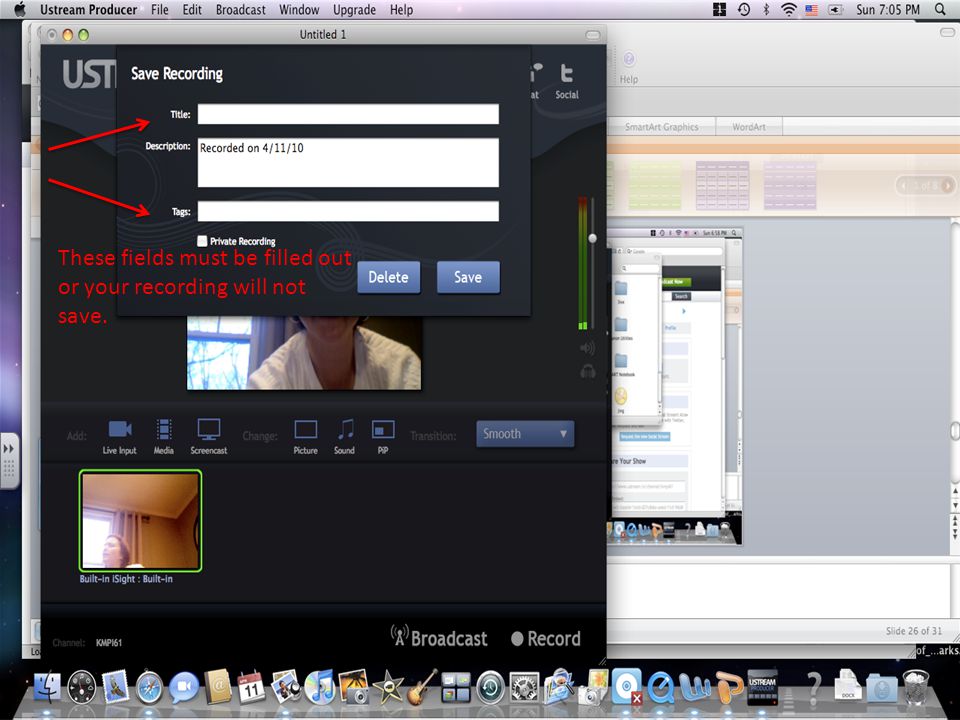Viewport: 960px width, 720px height.
Task: Click into the Title input field
Action: pyautogui.click(x=348, y=114)
